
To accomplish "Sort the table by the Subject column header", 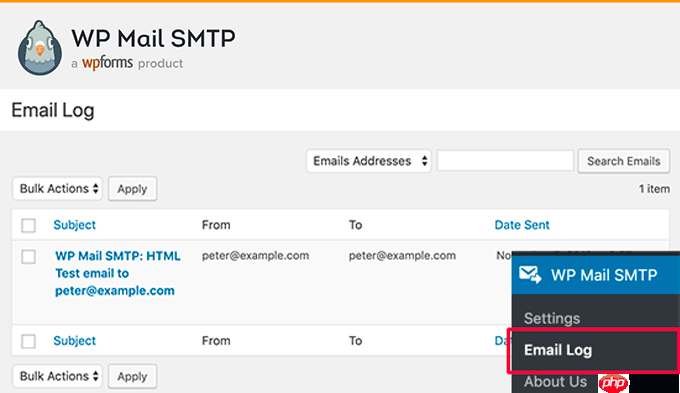I will click(75, 225).
